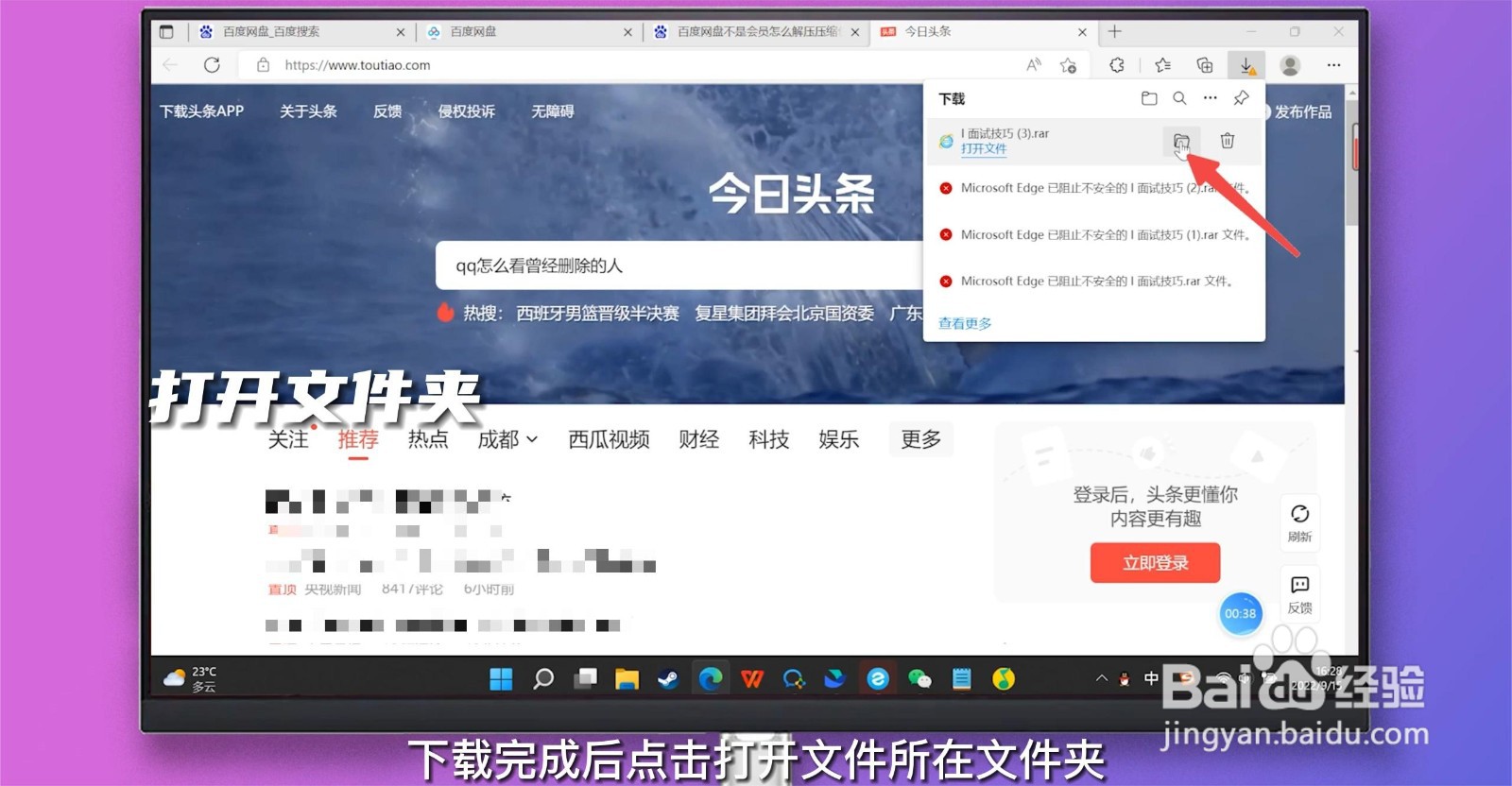1512x786 pixels.
Task: Open Steam from taskbar
Action: pos(669,678)
